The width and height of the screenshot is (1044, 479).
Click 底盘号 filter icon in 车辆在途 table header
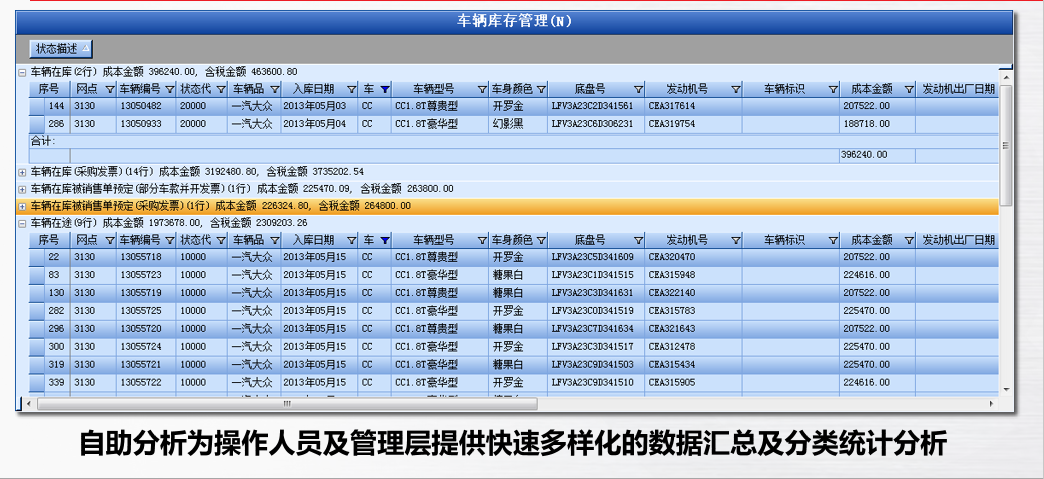click(638, 241)
